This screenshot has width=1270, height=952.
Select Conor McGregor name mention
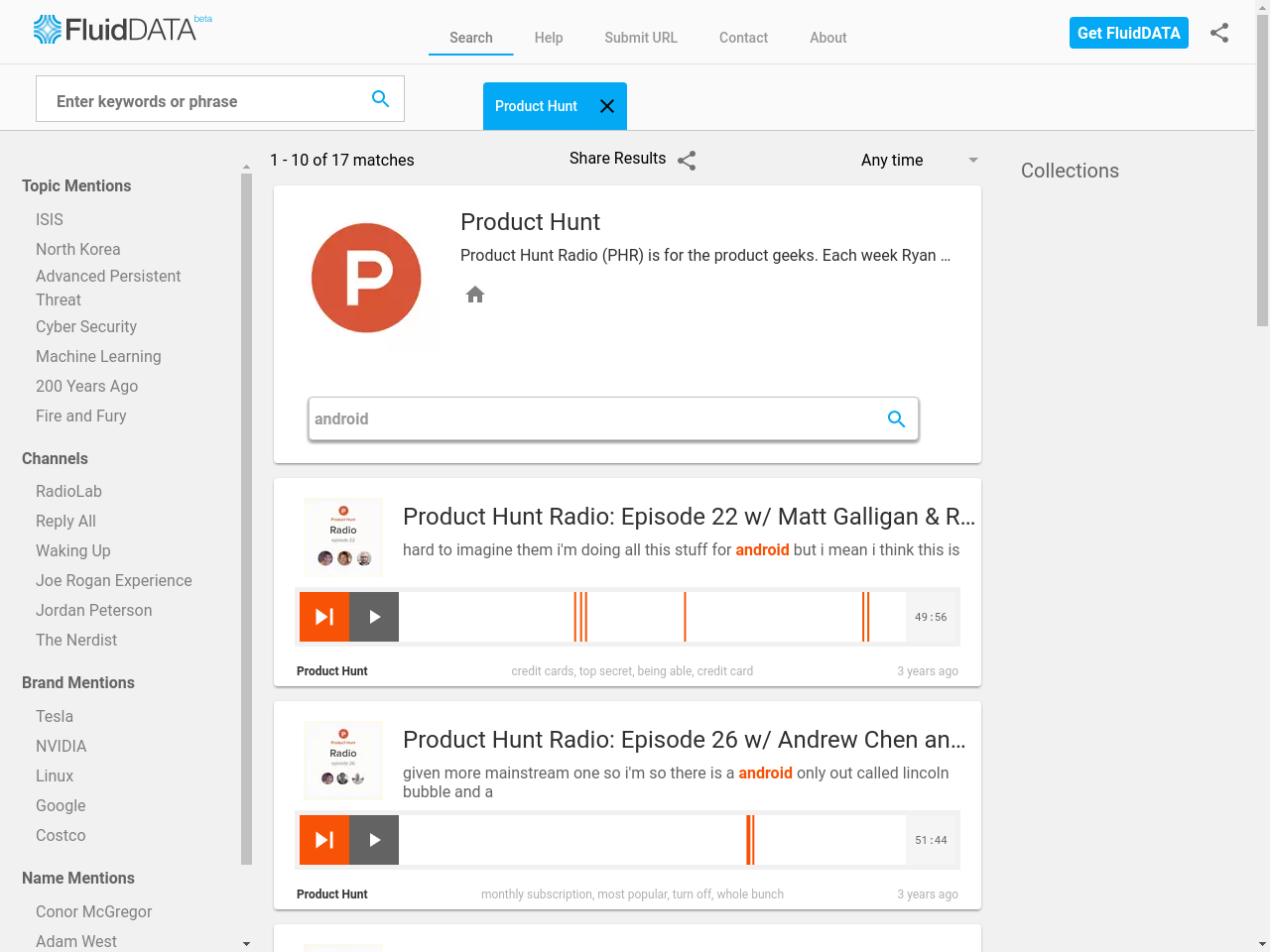tap(94, 912)
